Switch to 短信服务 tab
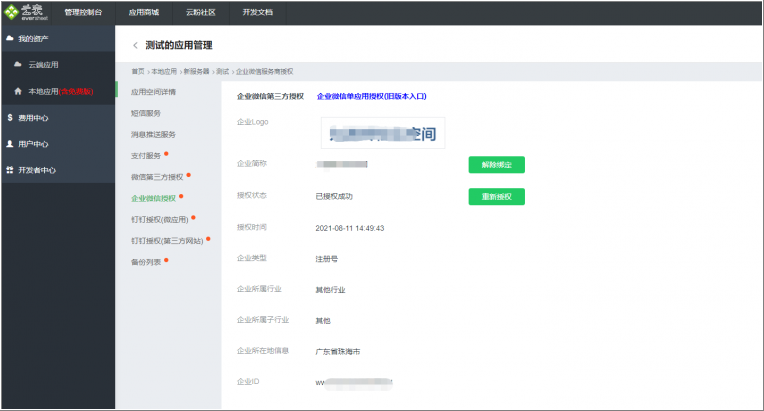Viewport: 764px width, 411px height. [x=146, y=113]
